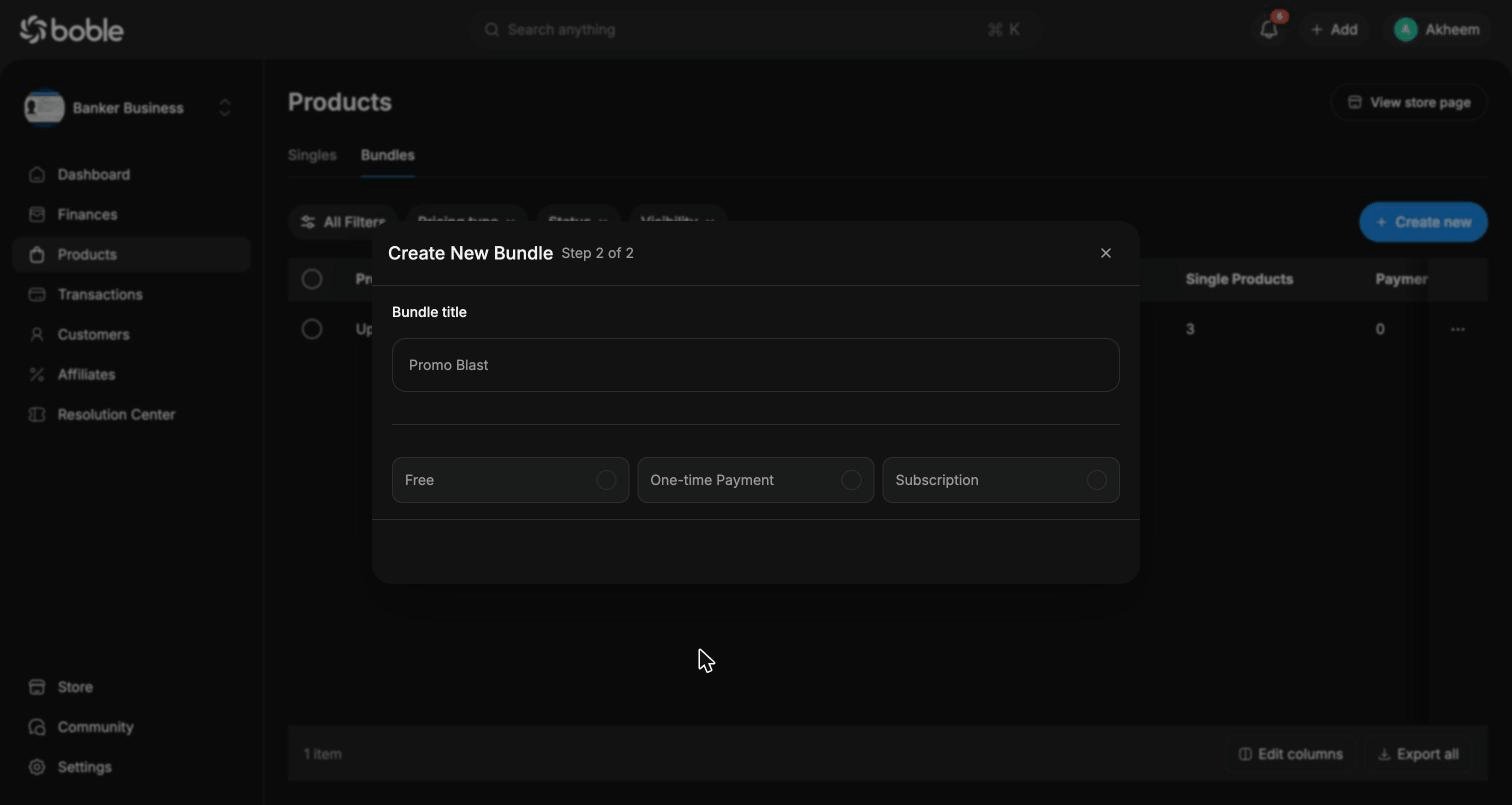Click the View store page button
This screenshot has width=1512, height=805.
pyautogui.click(x=1409, y=102)
